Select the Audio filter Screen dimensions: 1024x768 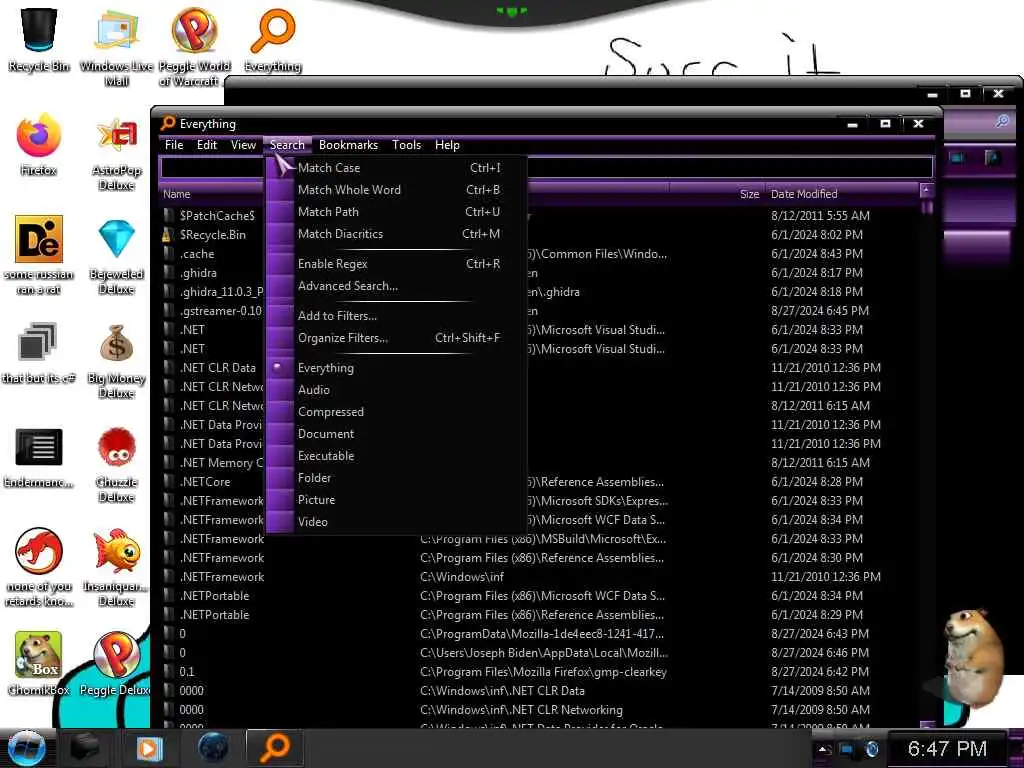tap(398, 390)
